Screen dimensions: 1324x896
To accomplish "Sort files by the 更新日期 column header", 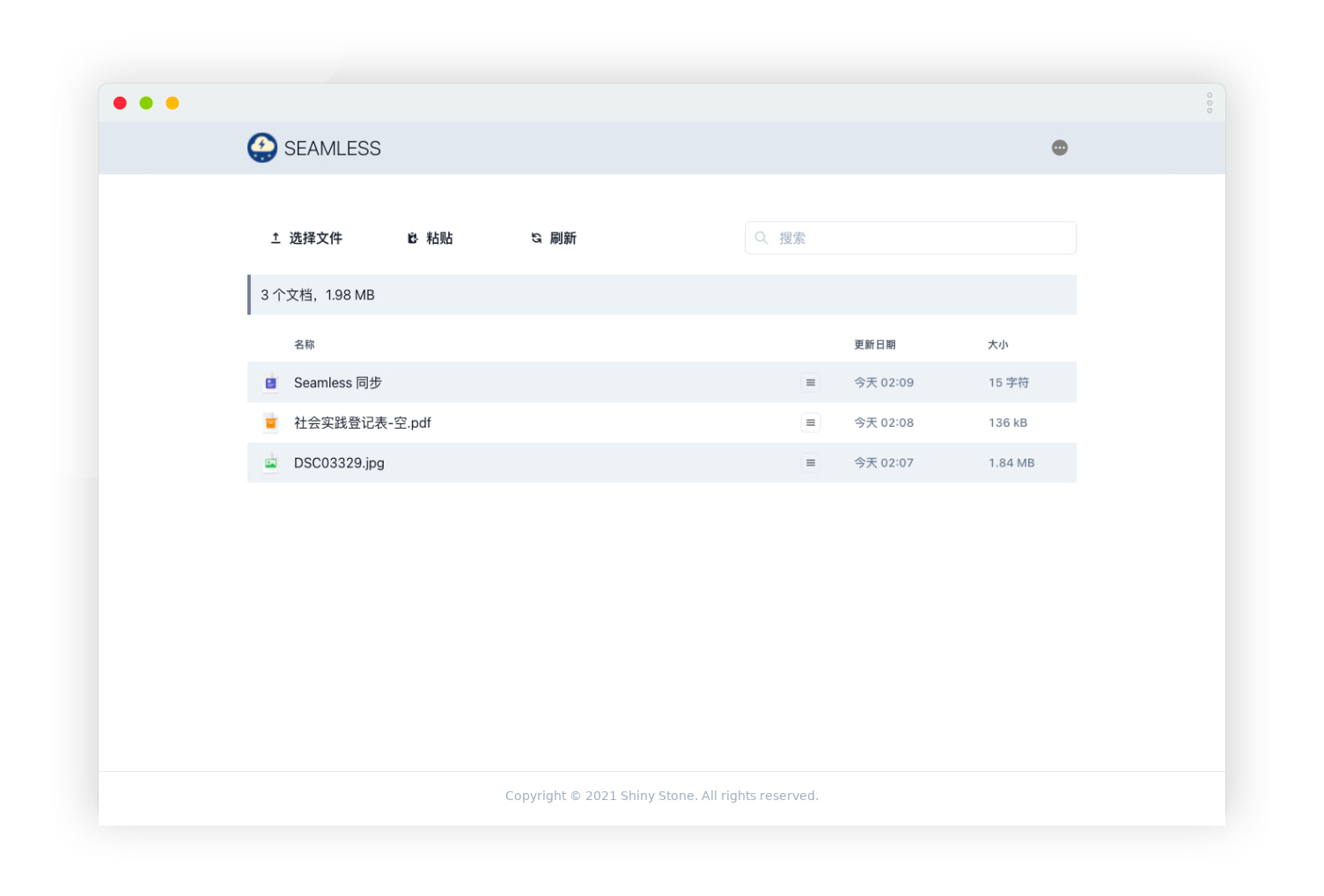I will point(874,344).
